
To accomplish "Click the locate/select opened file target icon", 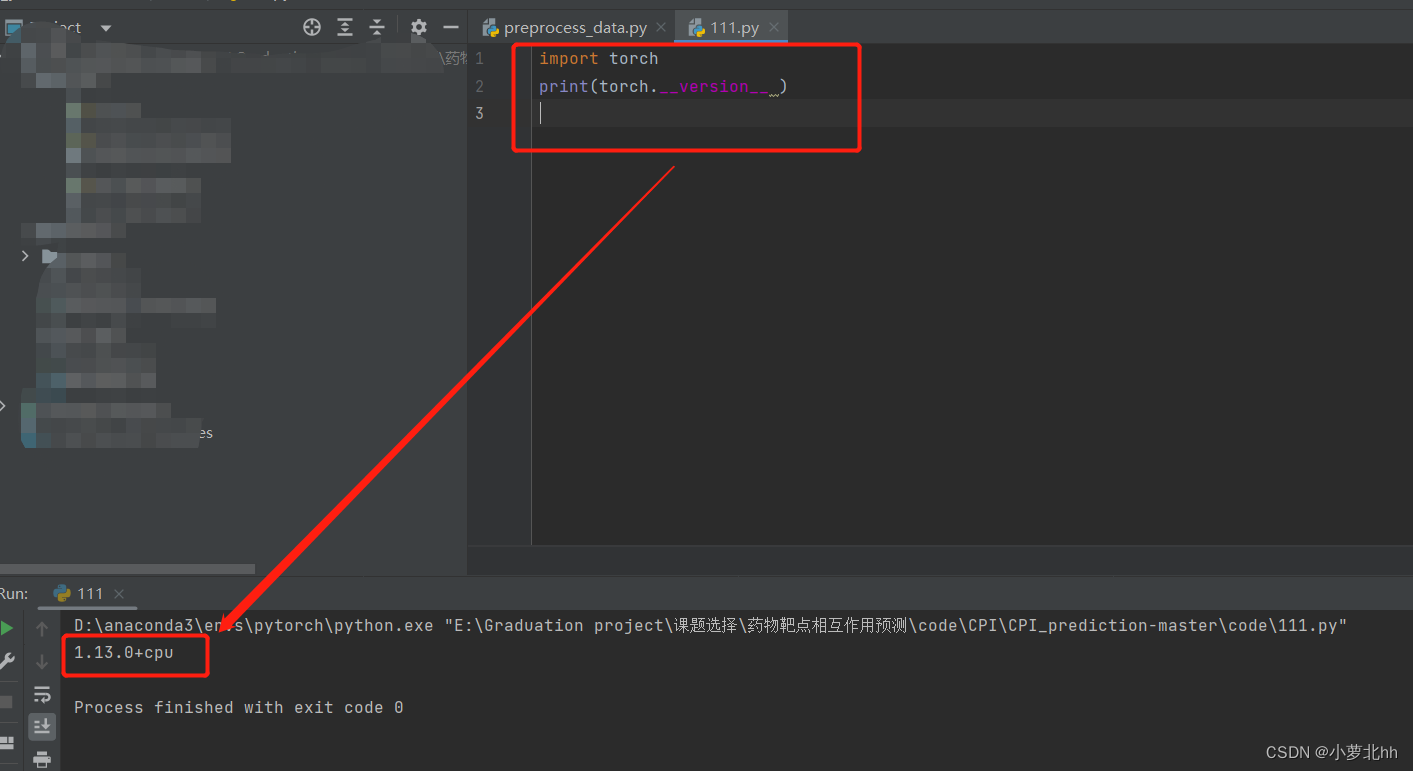I will (312, 28).
